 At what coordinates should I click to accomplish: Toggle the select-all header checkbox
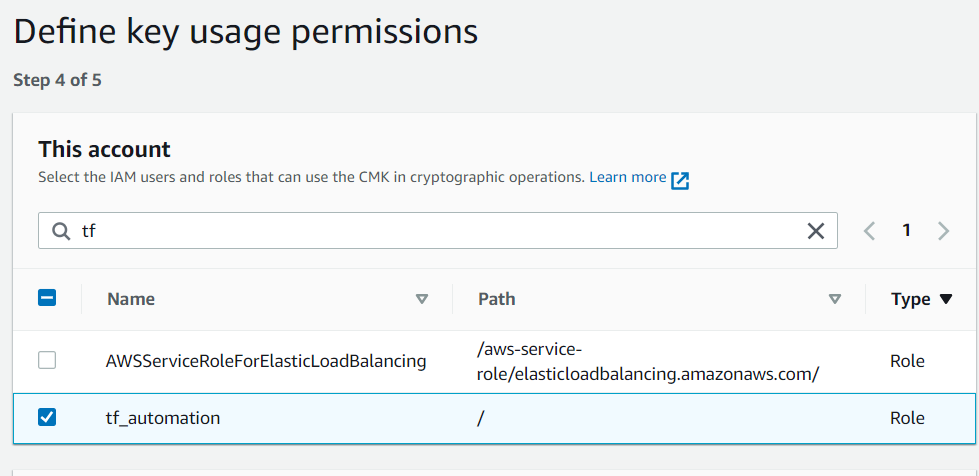pyautogui.click(x=47, y=297)
